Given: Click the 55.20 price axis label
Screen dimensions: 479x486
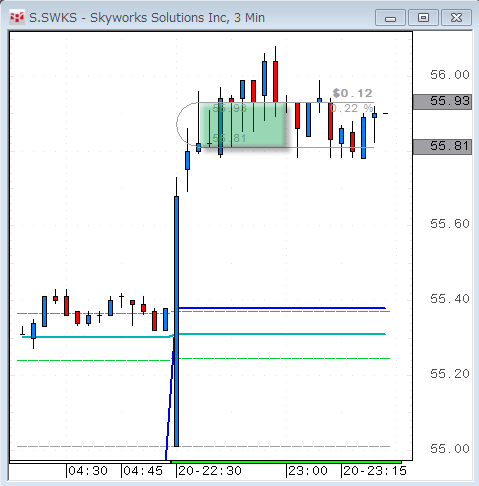Looking at the screenshot, I should [x=450, y=374].
